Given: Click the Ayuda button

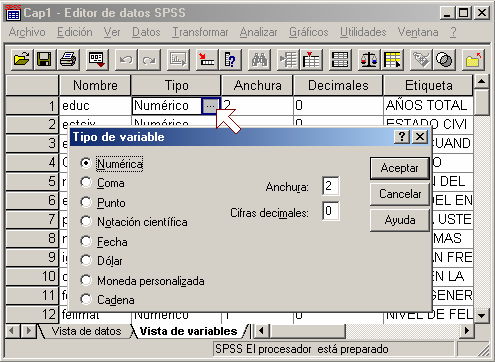Looking at the screenshot, I should point(400,220).
